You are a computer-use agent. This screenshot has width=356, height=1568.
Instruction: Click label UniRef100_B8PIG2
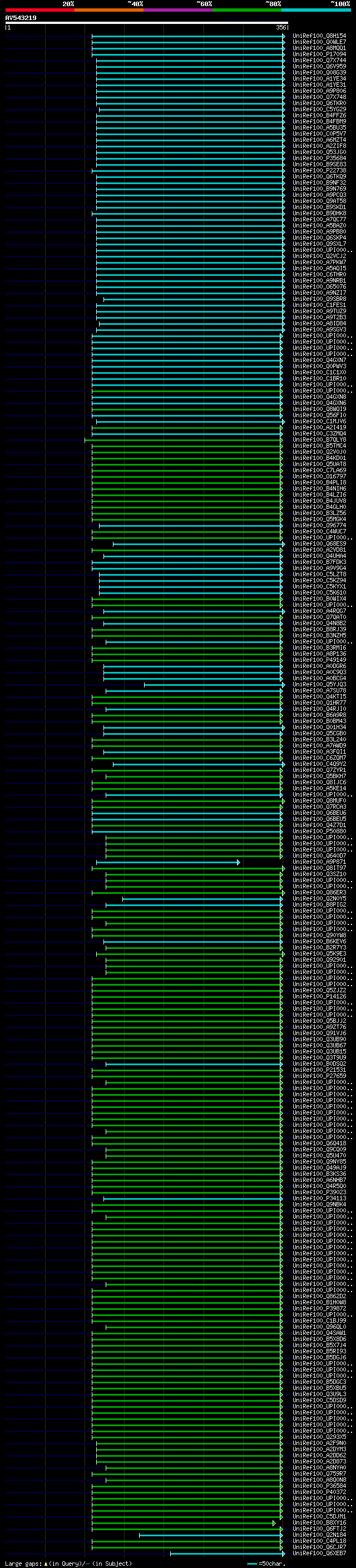pos(319,904)
